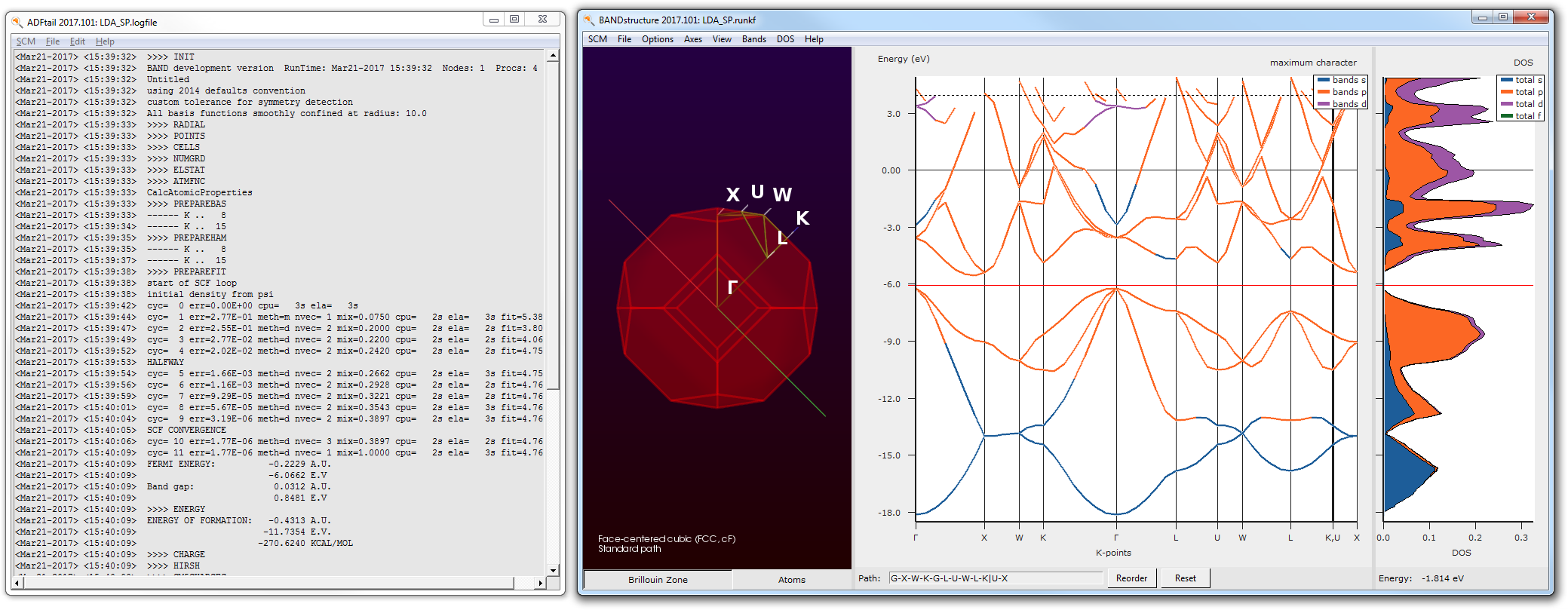Expand the DOS menu in menu bar

(785, 39)
